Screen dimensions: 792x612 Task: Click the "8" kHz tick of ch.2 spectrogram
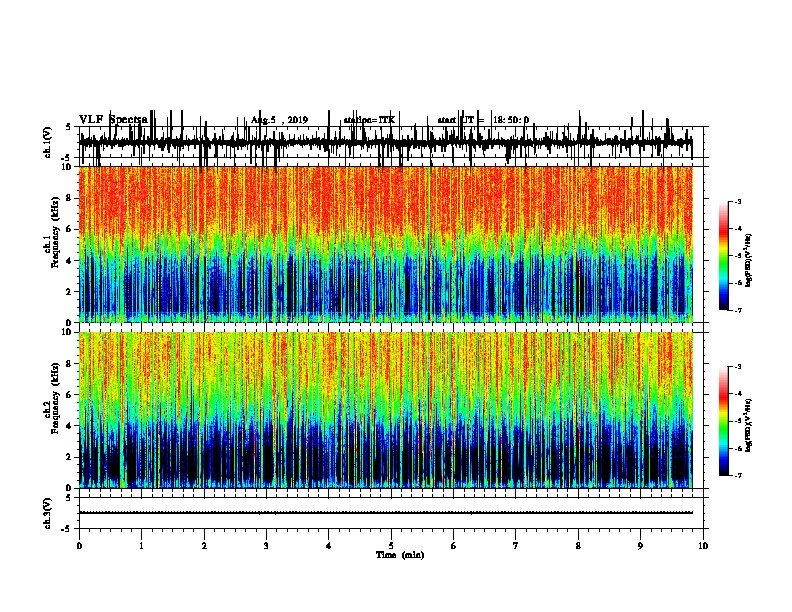[x=70, y=364]
